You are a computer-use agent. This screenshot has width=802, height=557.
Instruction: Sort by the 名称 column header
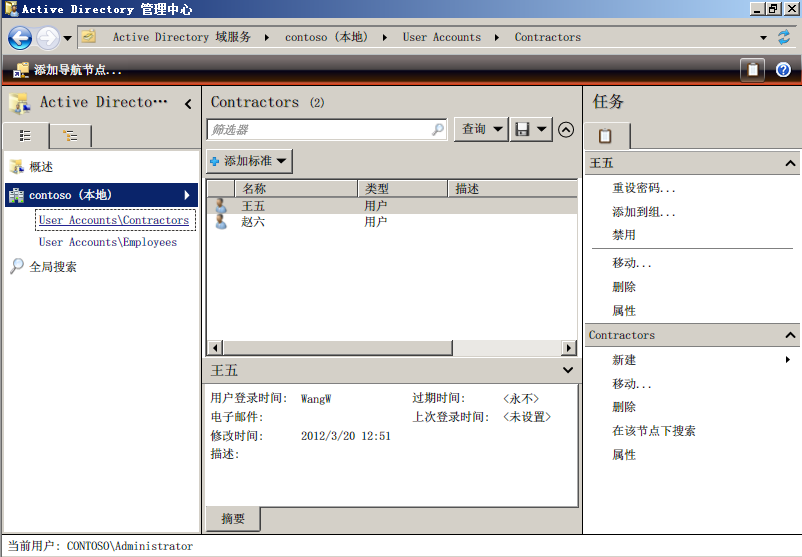[x=296, y=189]
